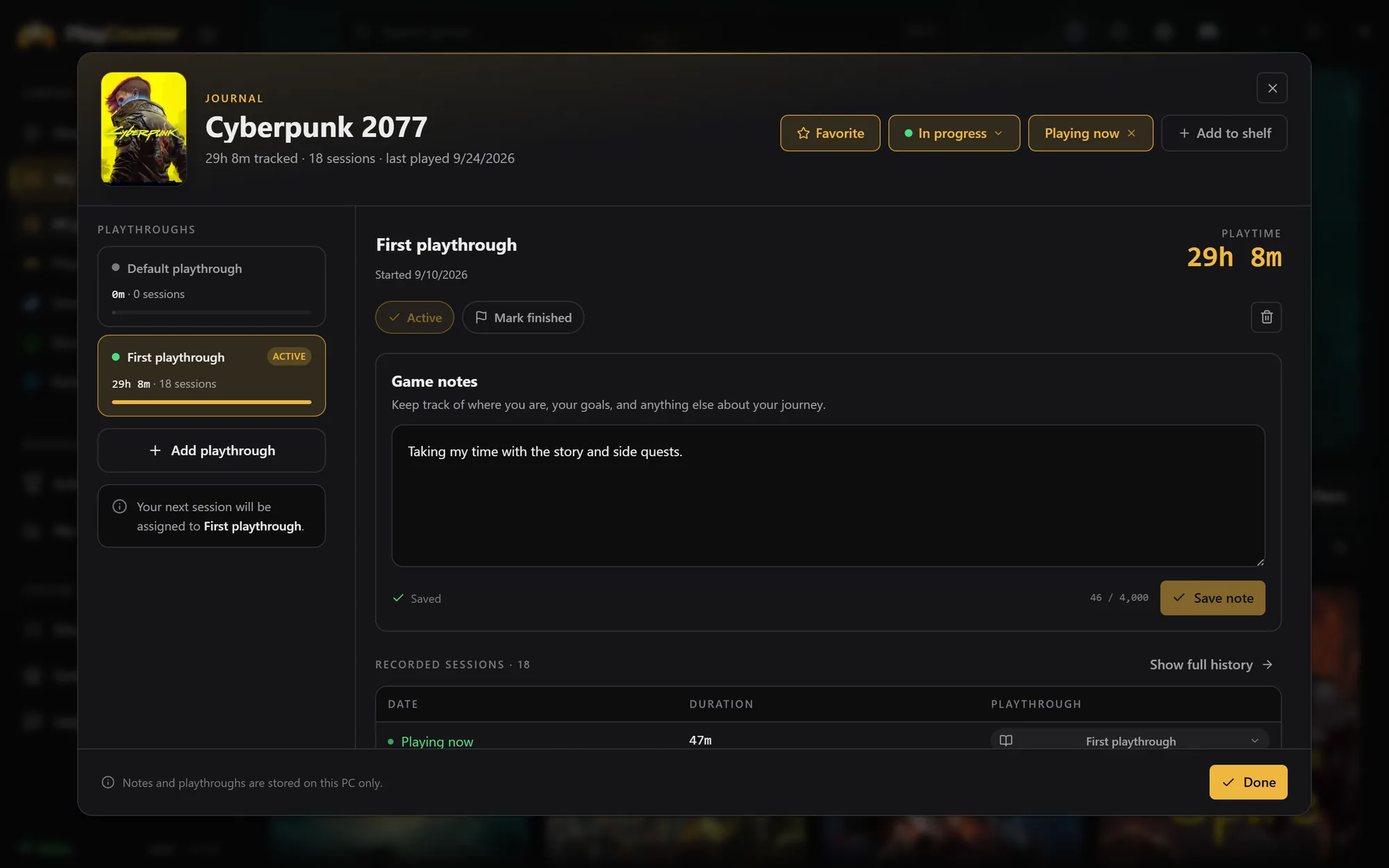The width and height of the screenshot is (1389, 868).
Task: Click the Mark finished flag button
Action: 523,317
